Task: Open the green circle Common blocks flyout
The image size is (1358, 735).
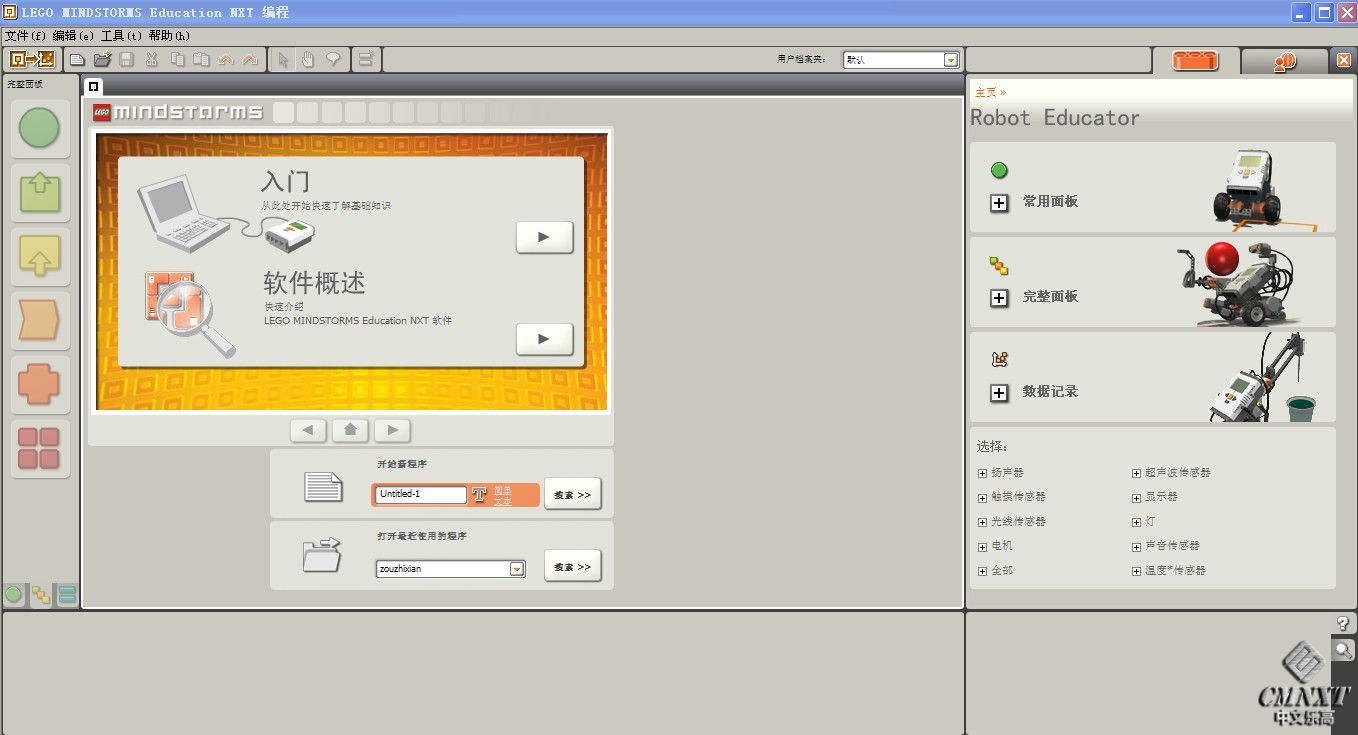Action: tap(40, 129)
